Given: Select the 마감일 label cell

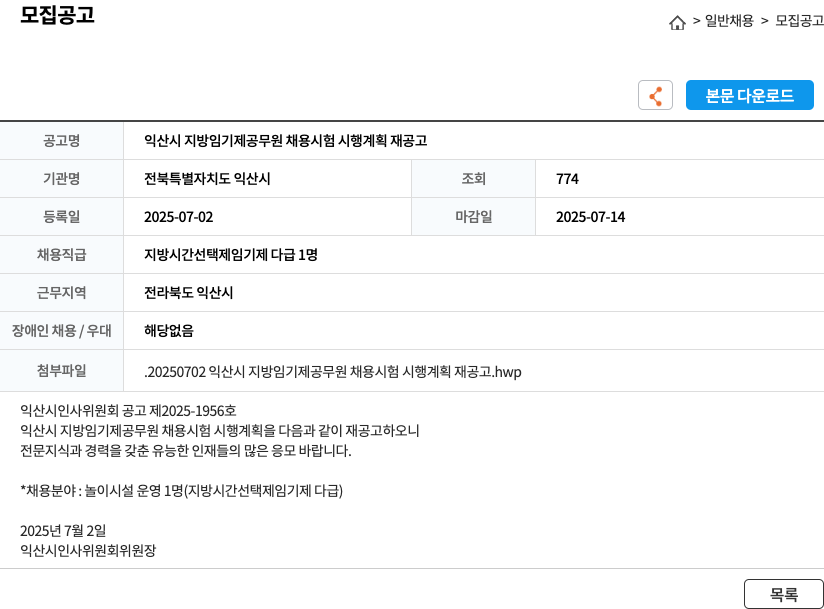Looking at the screenshot, I should (473, 216).
